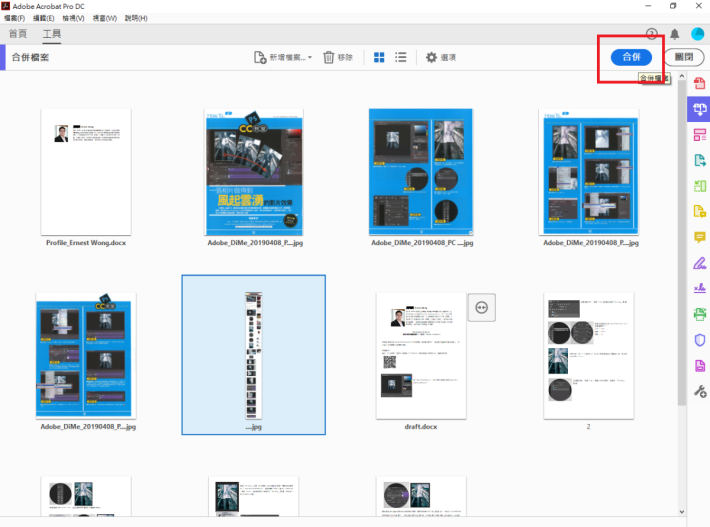This screenshot has width=710, height=527.
Task: Click the vertical scrollbar thumb
Action: coord(681,244)
